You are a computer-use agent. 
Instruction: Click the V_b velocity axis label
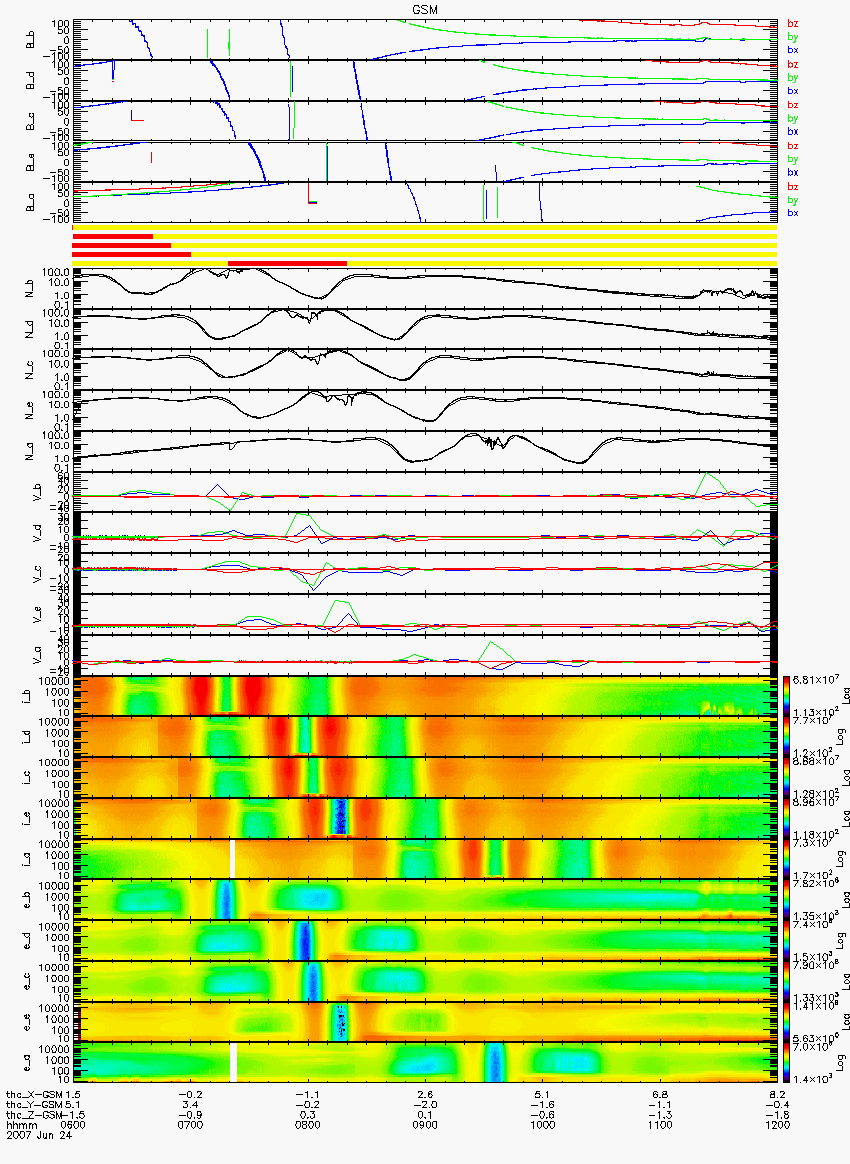(x=37, y=492)
